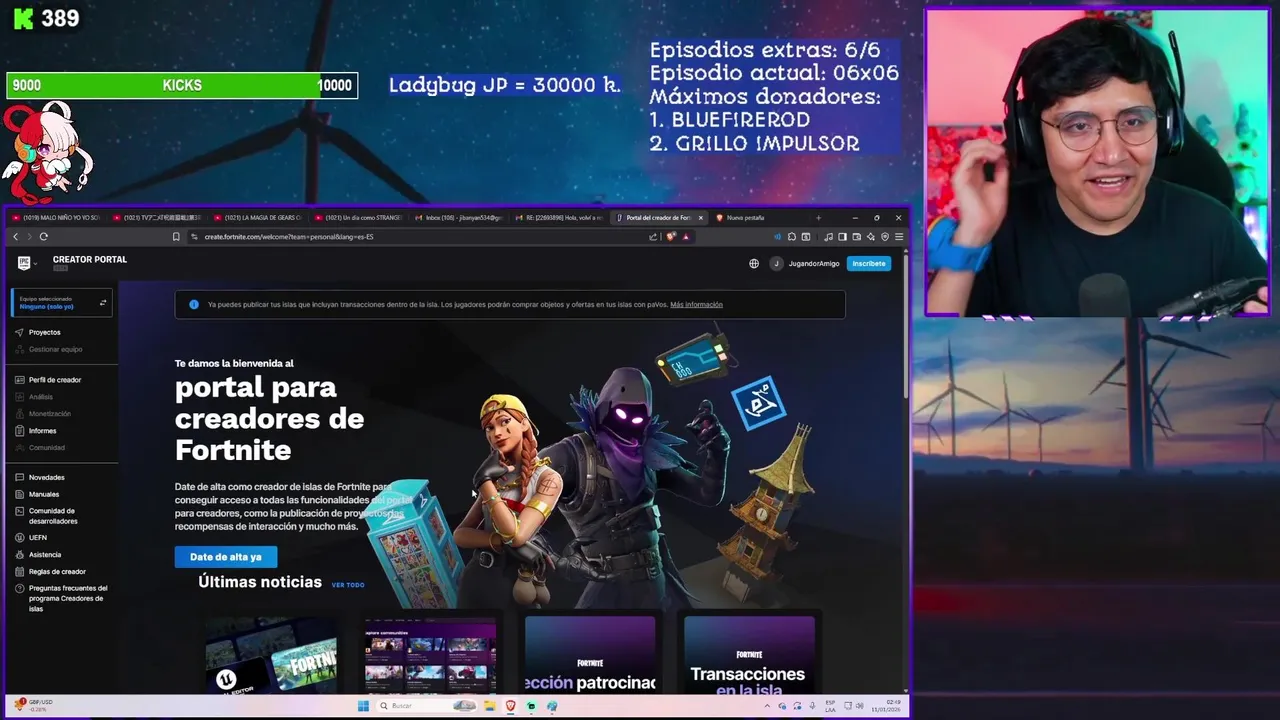
Task: Click the GBP/USD widget on taskbar
Action: coord(34,705)
